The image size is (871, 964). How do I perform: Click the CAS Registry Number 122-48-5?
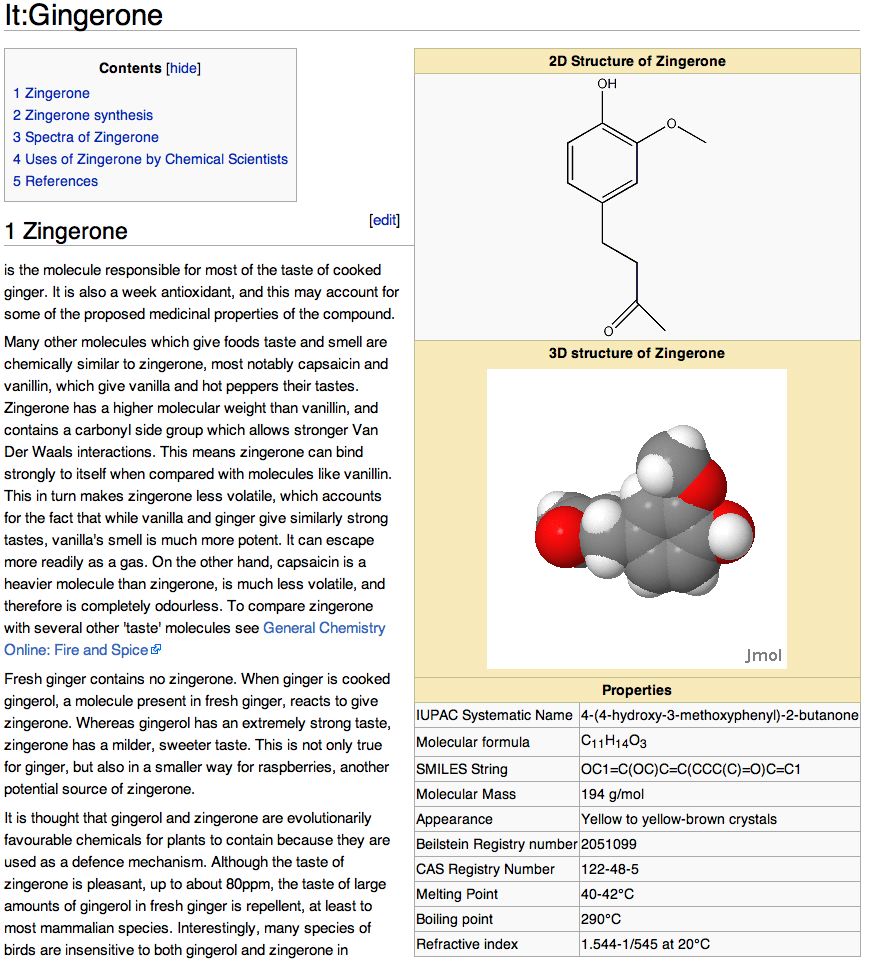click(610, 869)
